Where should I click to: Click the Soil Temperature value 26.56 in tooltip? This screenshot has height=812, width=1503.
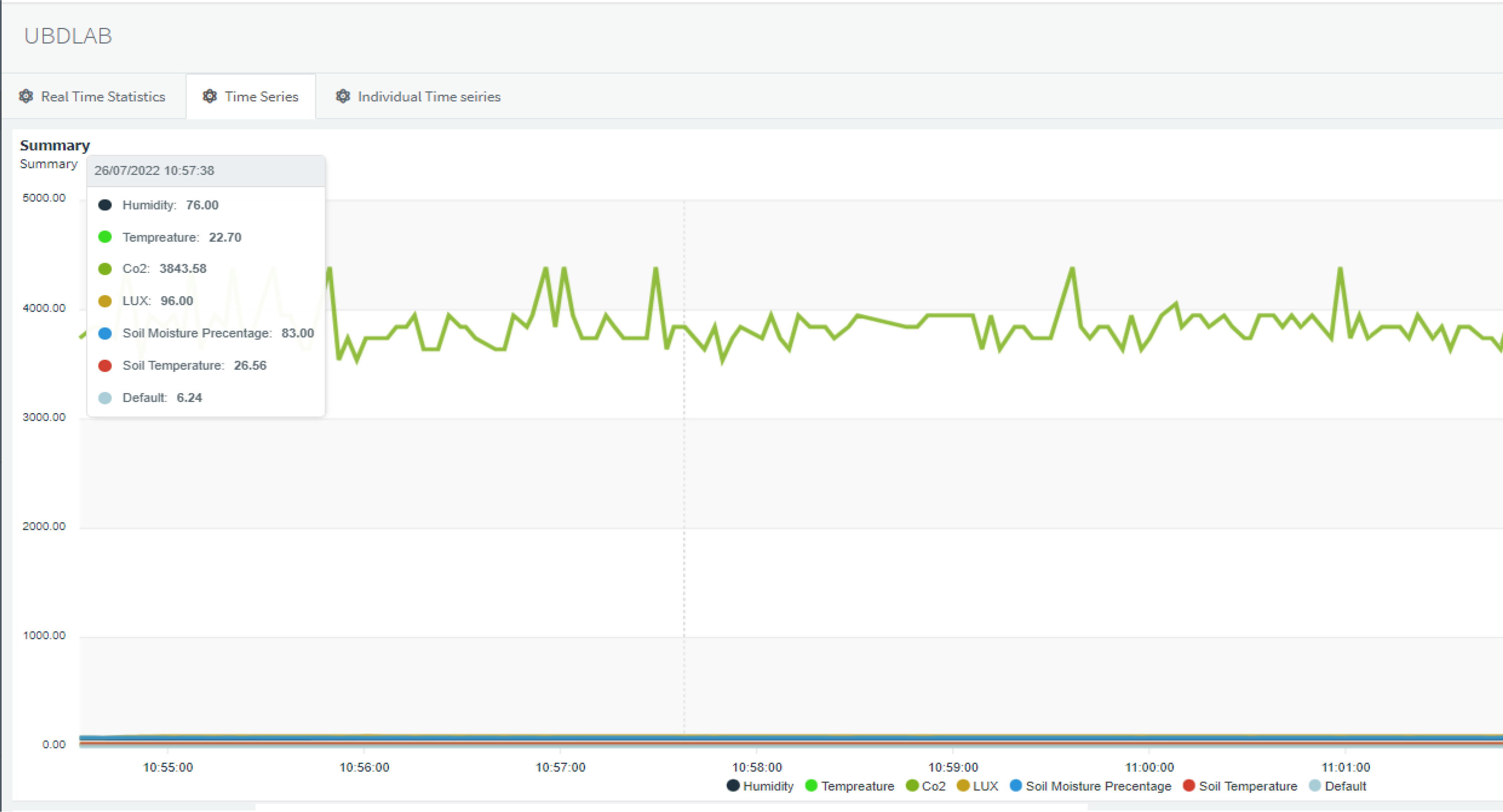[250, 365]
